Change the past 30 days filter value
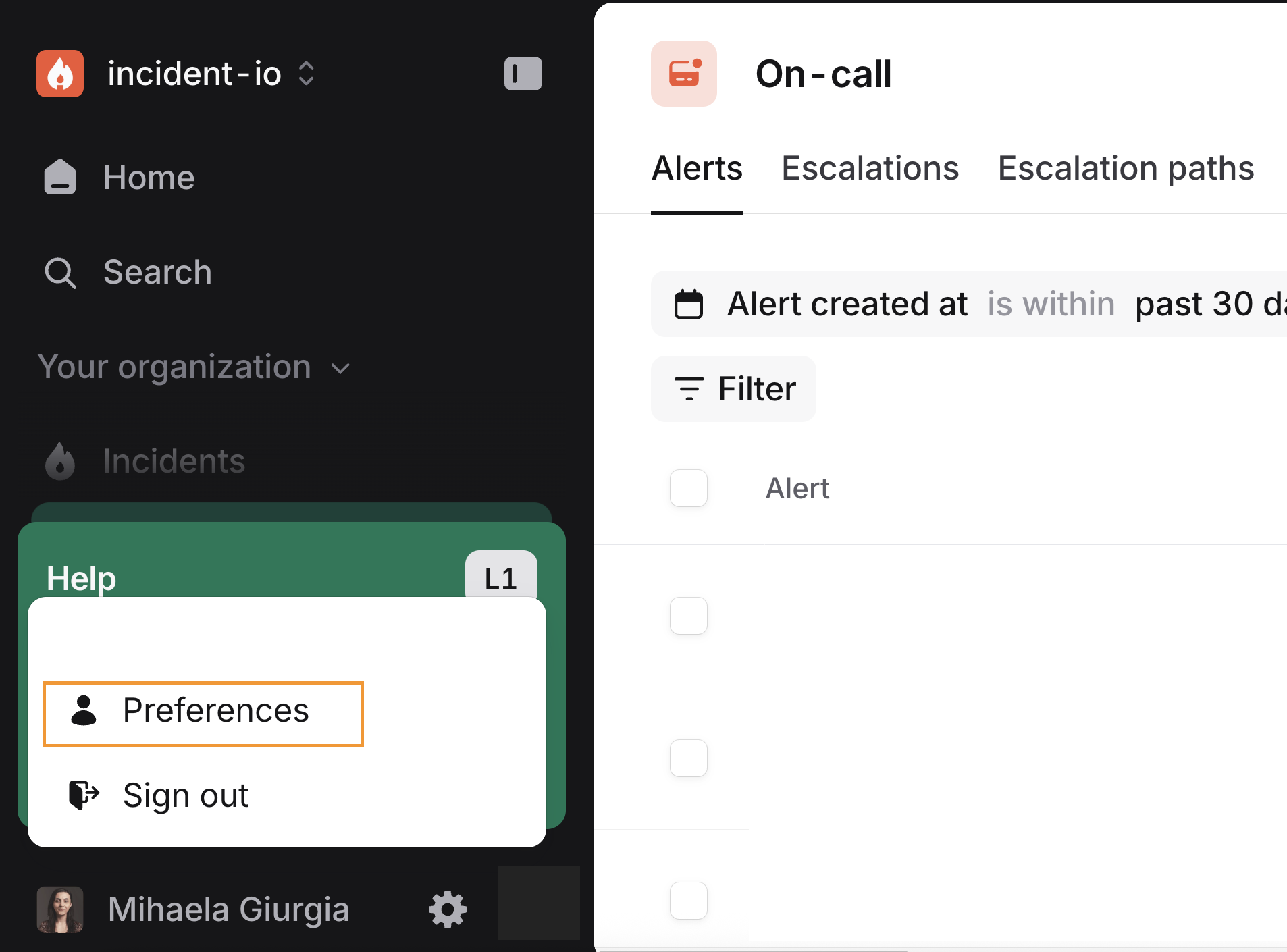 click(1211, 304)
